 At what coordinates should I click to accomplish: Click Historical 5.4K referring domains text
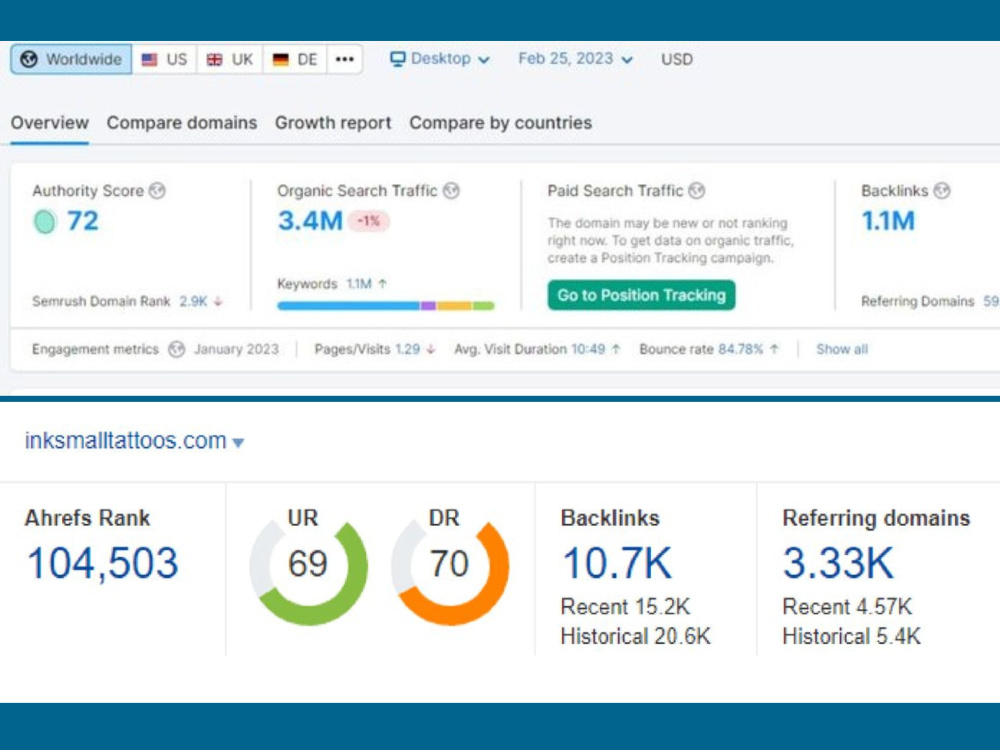coord(851,636)
